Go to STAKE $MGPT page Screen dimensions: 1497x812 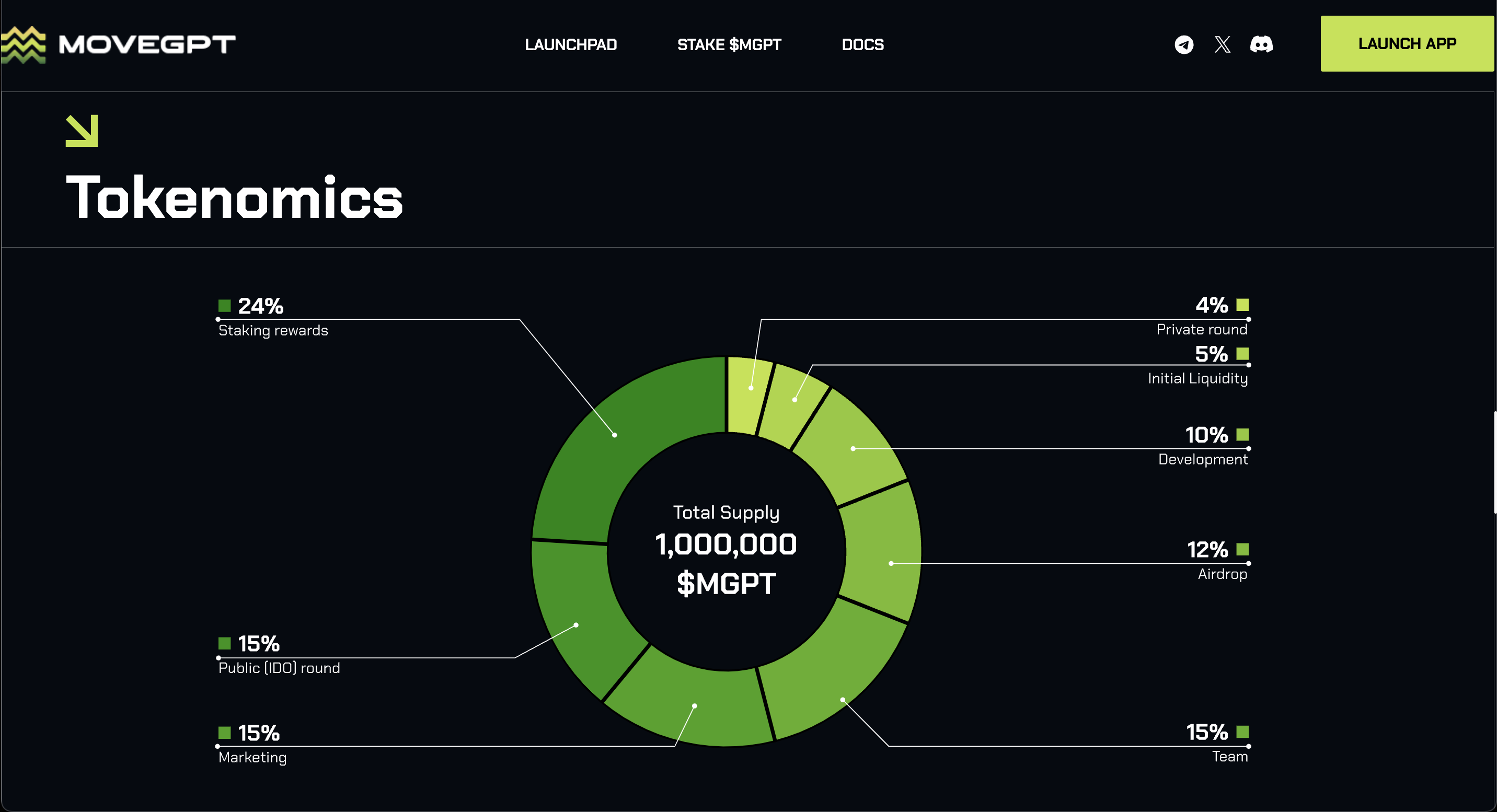pyautogui.click(x=729, y=45)
